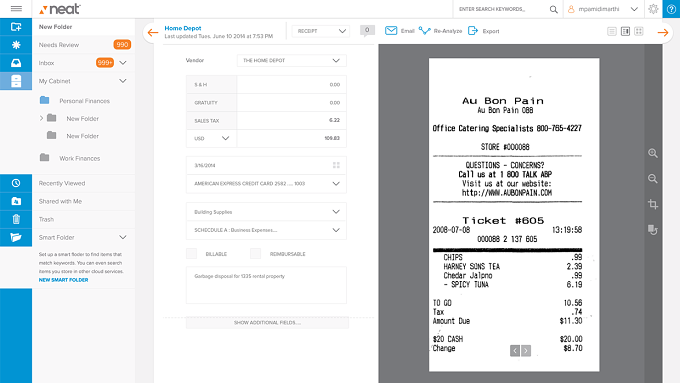Open the Schedule A tax category dropdown

266,230
